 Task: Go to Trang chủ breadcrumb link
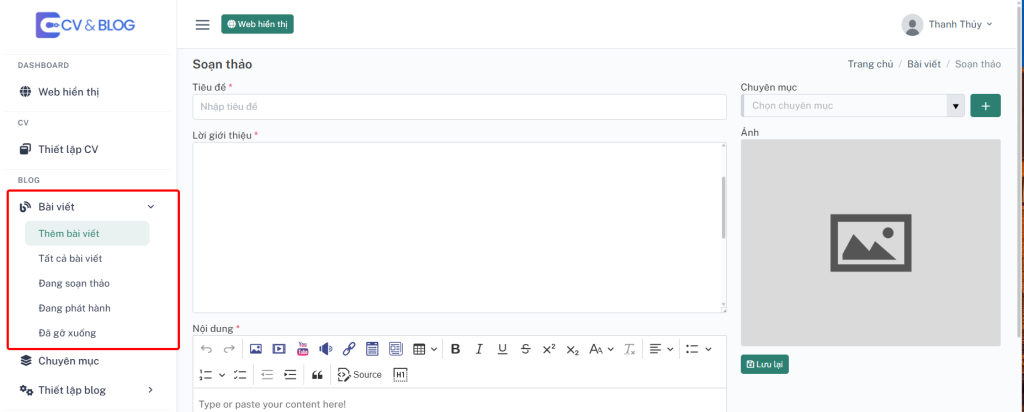[x=870, y=64]
